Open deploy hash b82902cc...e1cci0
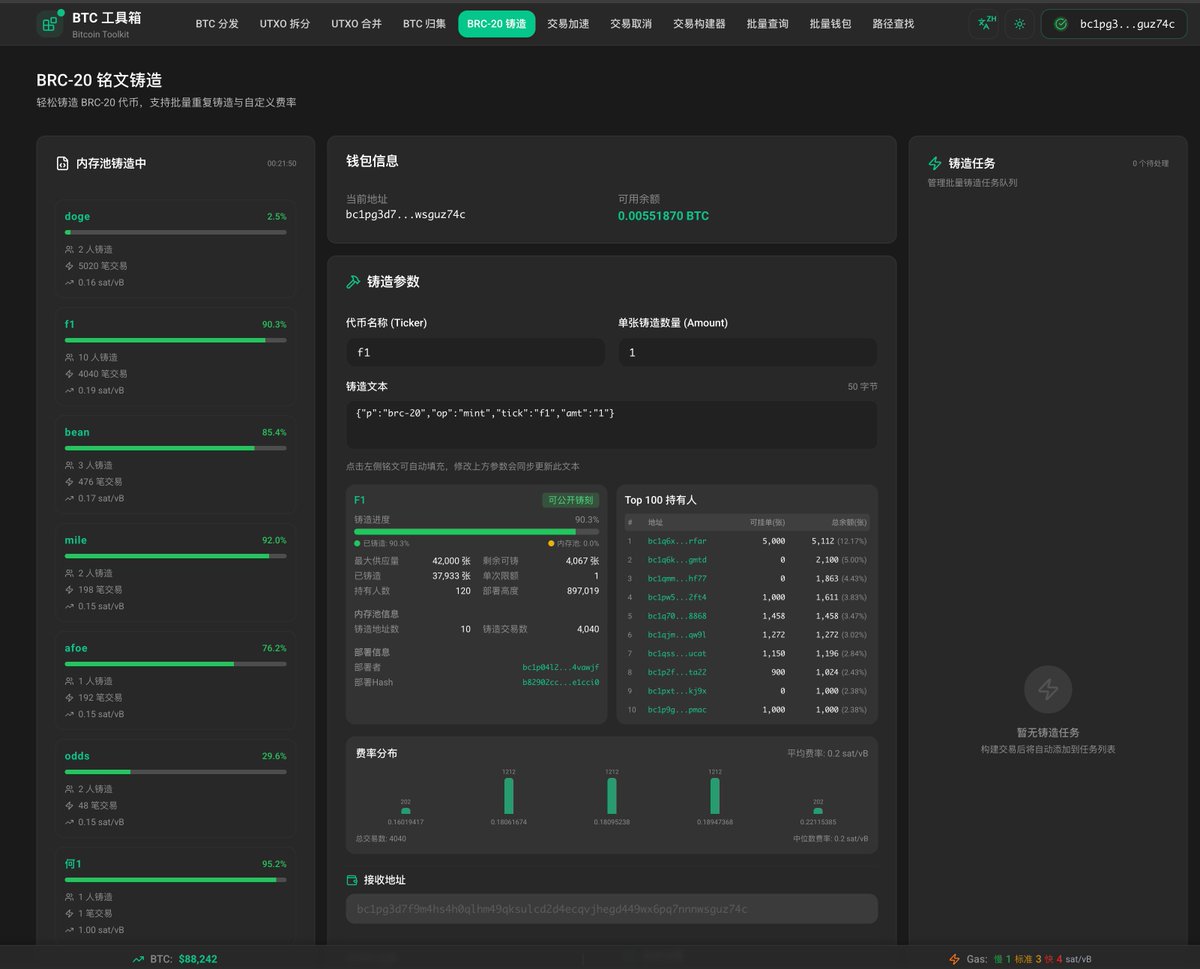 [561, 682]
